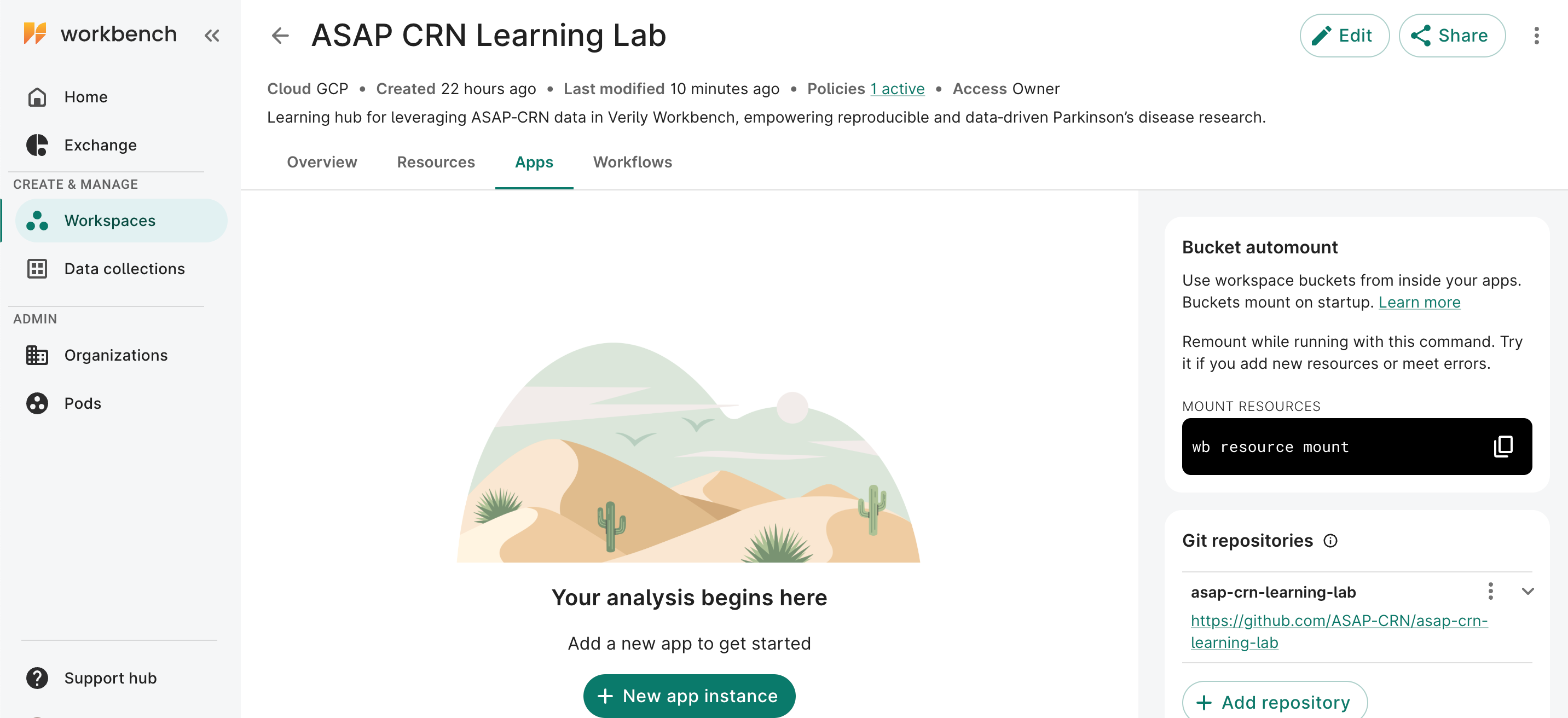1568x718 pixels.
Task: Click the Edit workspace button
Action: tap(1344, 35)
